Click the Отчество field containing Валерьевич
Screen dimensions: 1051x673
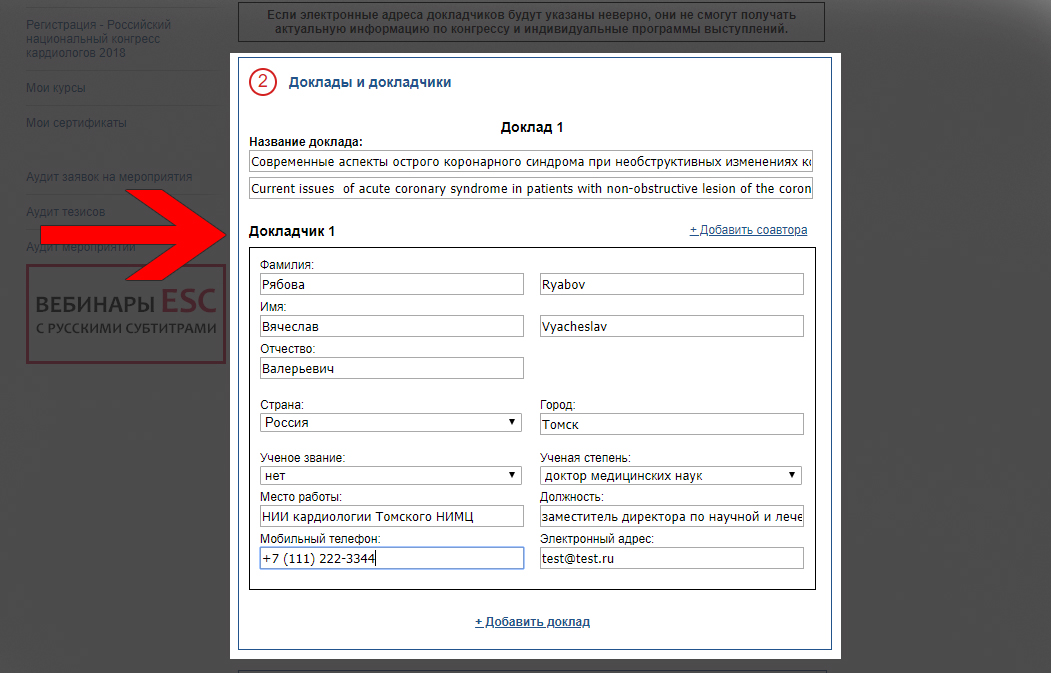click(391, 369)
